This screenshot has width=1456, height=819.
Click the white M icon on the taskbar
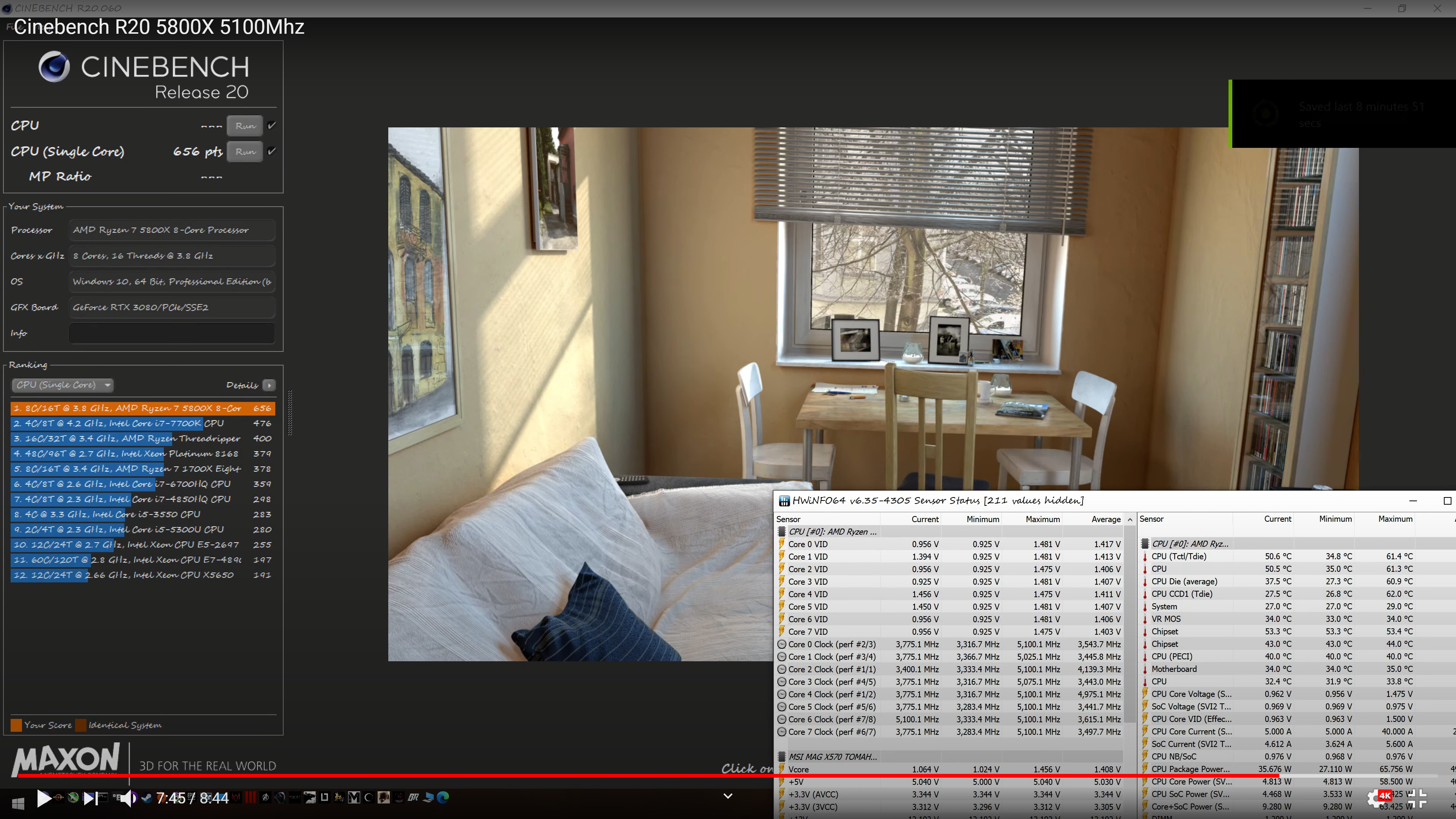(x=354, y=797)
